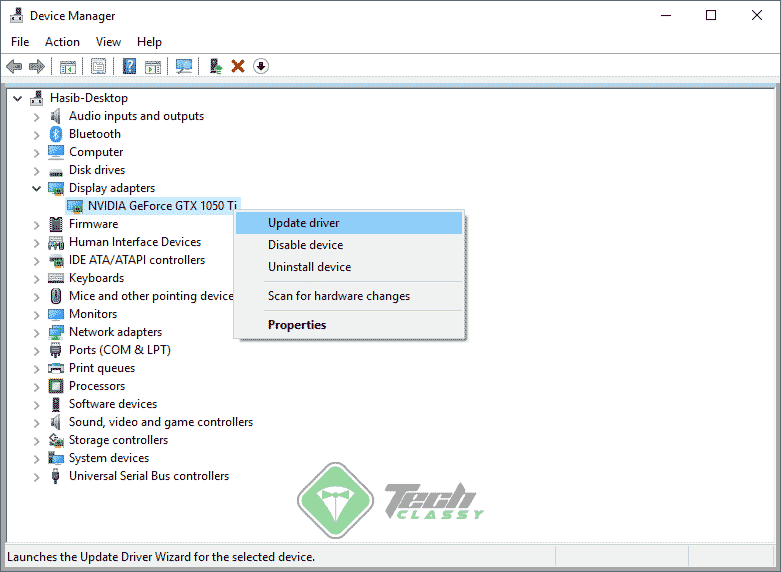Choose Update driver in context menu

[349, 223]
